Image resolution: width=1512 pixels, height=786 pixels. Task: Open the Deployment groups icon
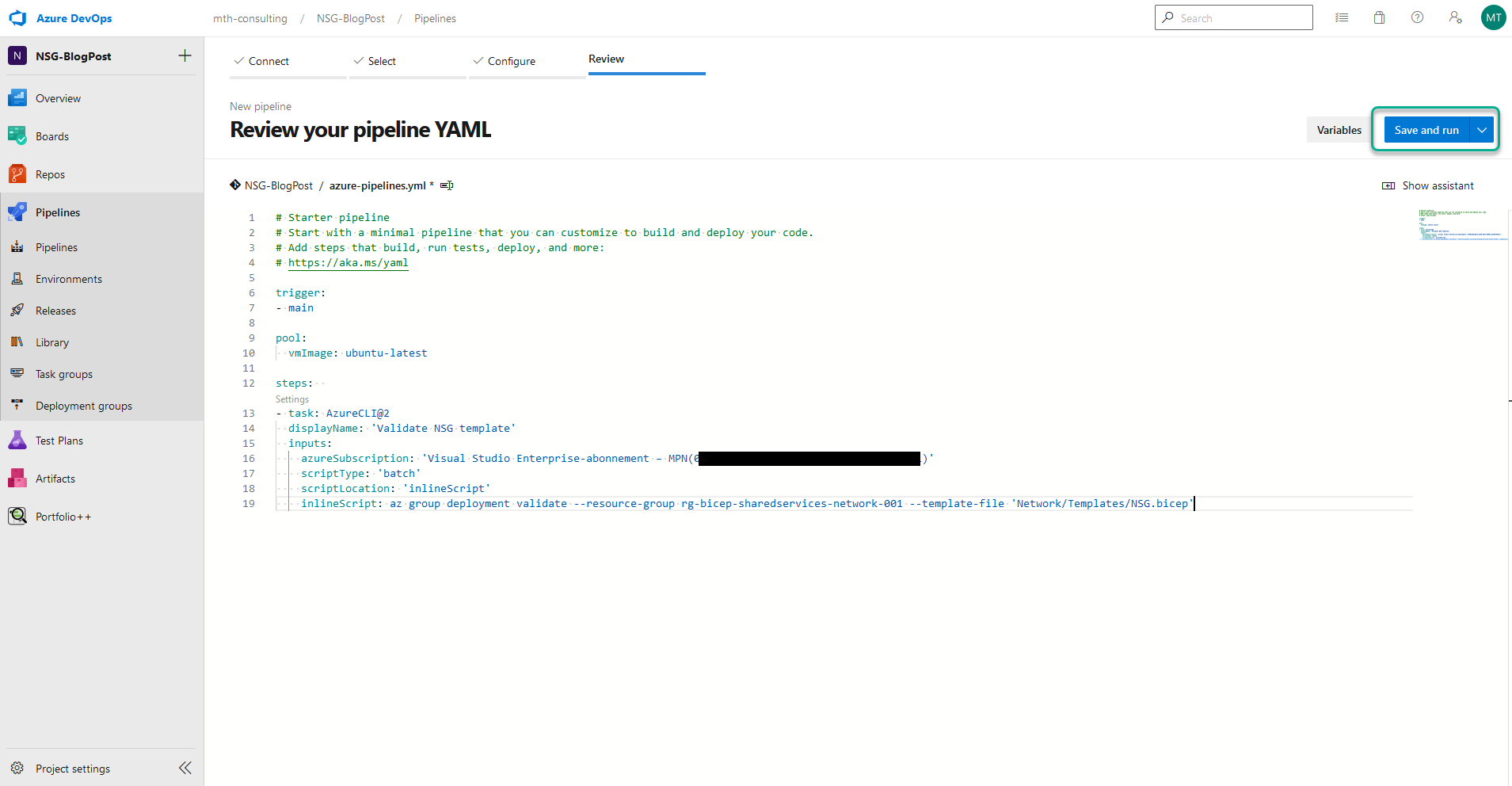(x=17, y=405)
